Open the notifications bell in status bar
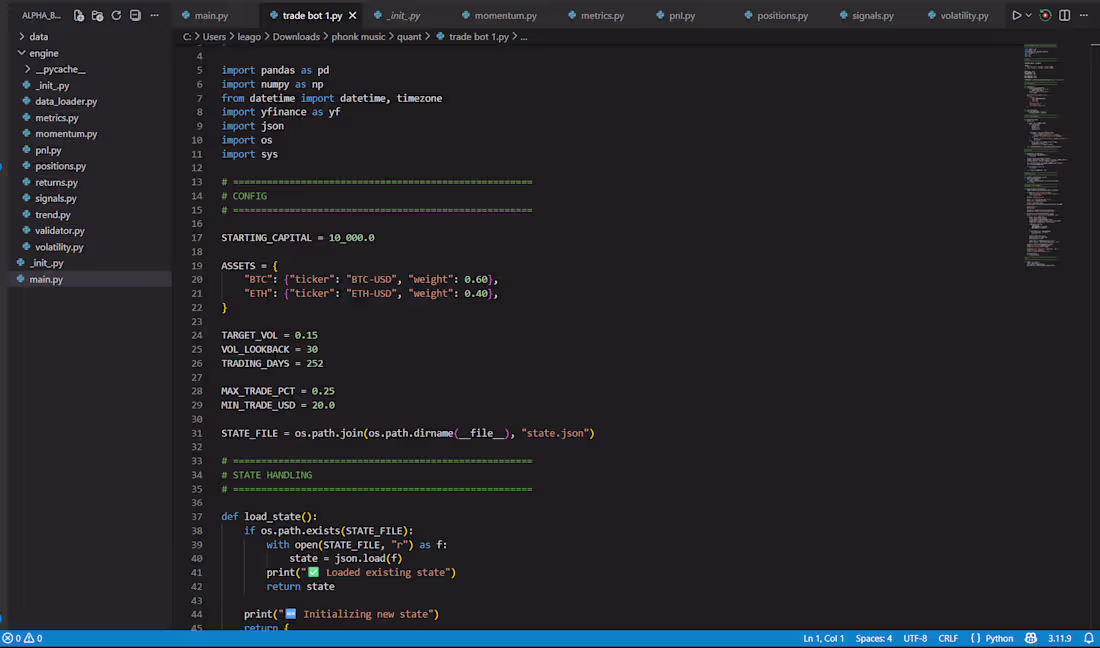The height and width of the screenshot is (648, 1100). click(1088, 638)
